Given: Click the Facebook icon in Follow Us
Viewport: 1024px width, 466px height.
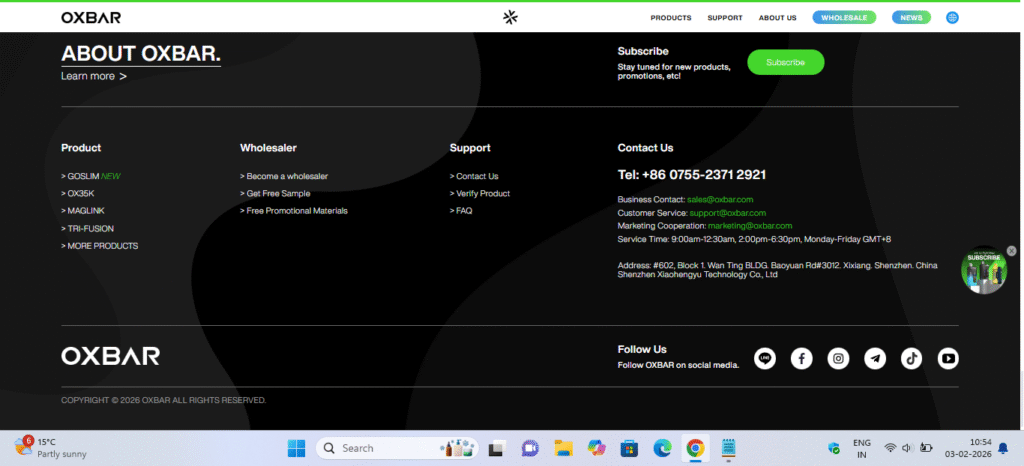Looking at the screenshot, I should click(801, 358).
